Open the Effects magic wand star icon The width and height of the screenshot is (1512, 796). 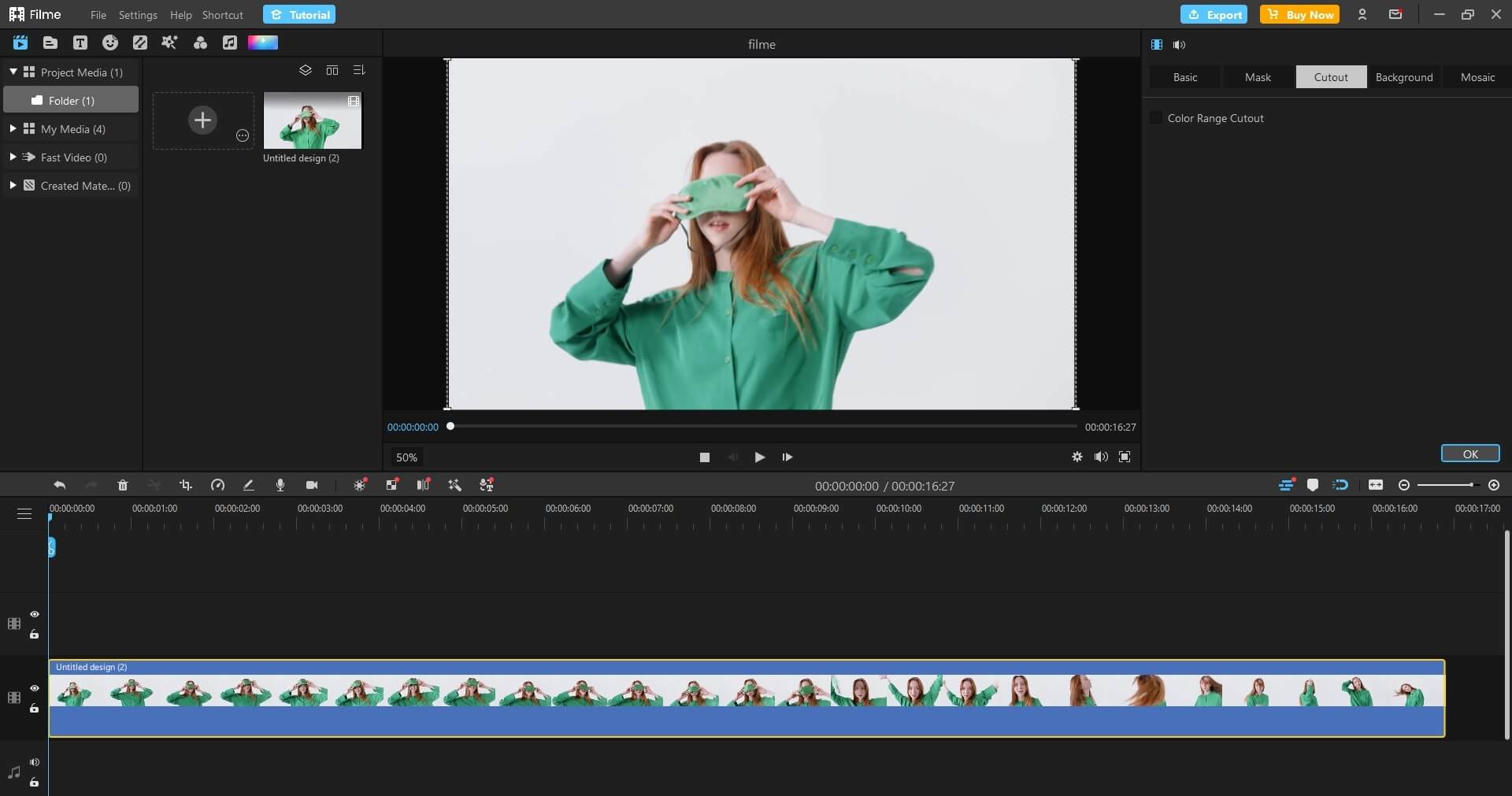click(x=169, y=43)
